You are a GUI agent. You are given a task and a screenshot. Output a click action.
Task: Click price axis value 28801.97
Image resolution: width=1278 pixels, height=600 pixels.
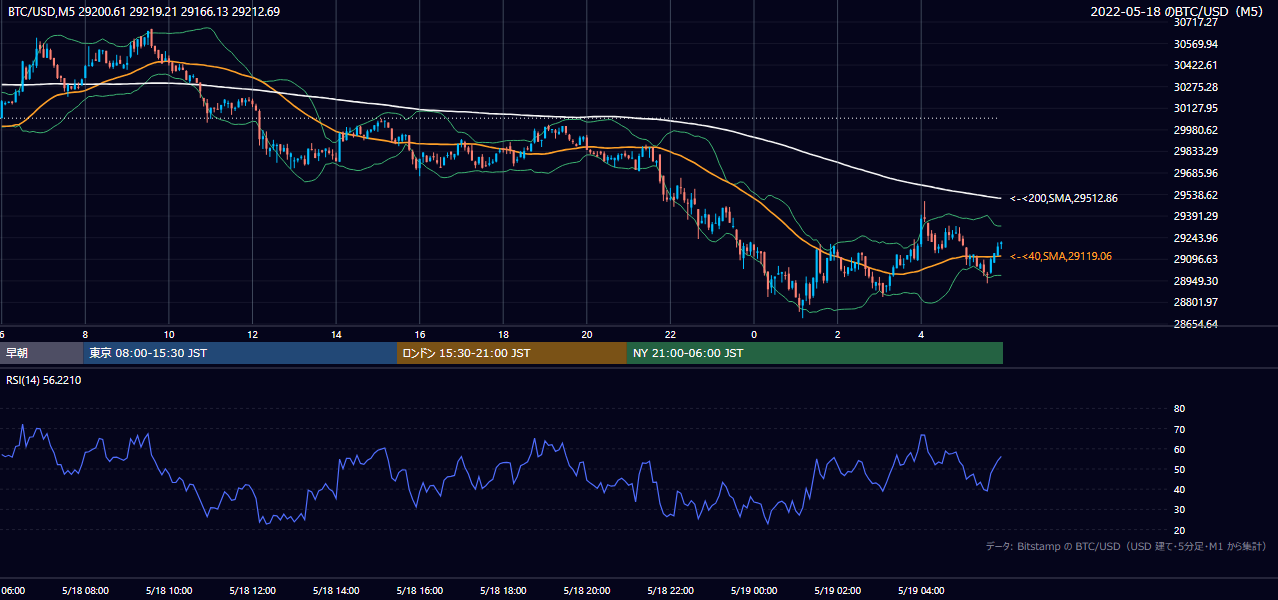(x=1196, y=302)
